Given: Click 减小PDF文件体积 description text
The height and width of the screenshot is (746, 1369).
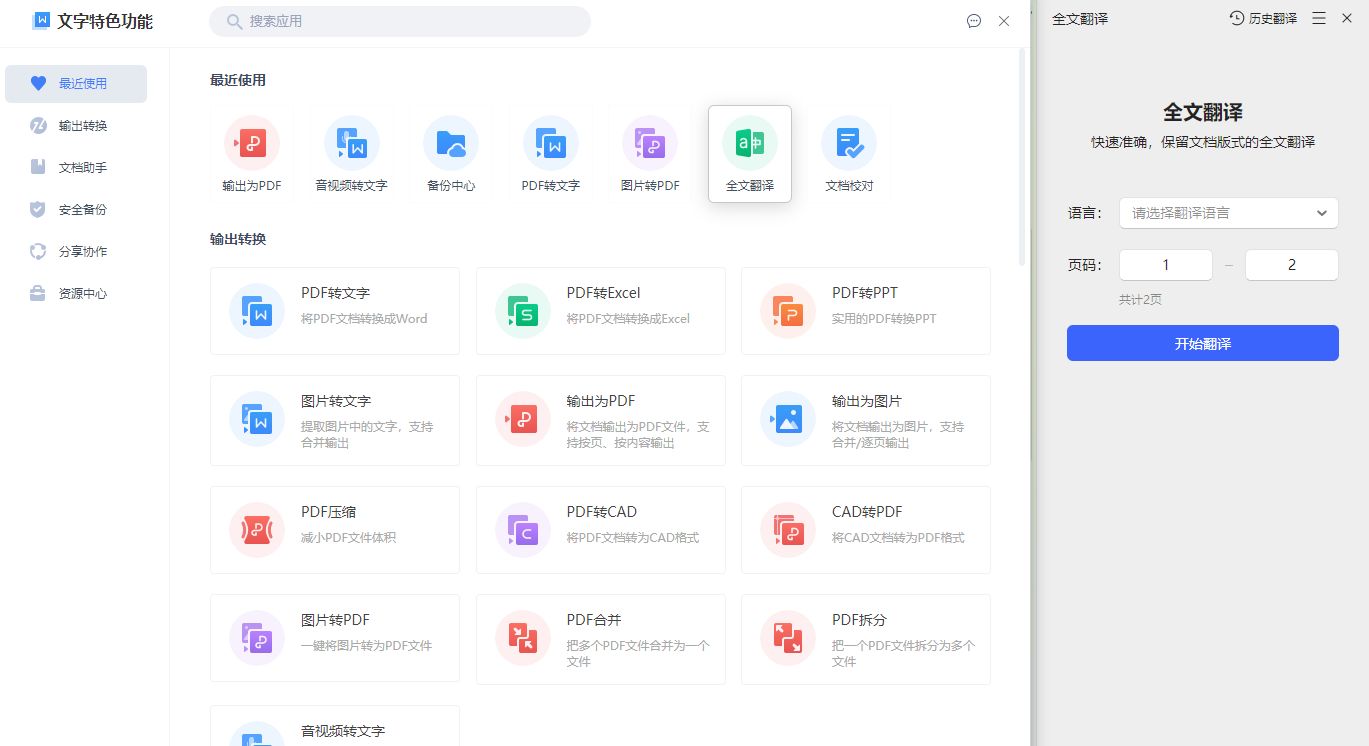Looking at the screenshot, I should pyautogui.click(x=349, y=538).
